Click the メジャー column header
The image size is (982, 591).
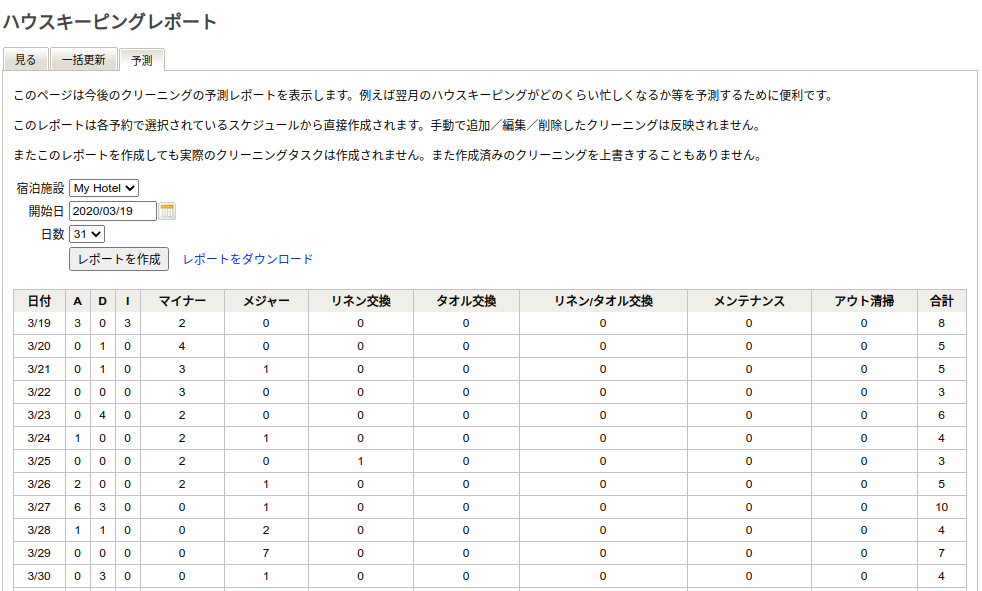pos(266,301)
